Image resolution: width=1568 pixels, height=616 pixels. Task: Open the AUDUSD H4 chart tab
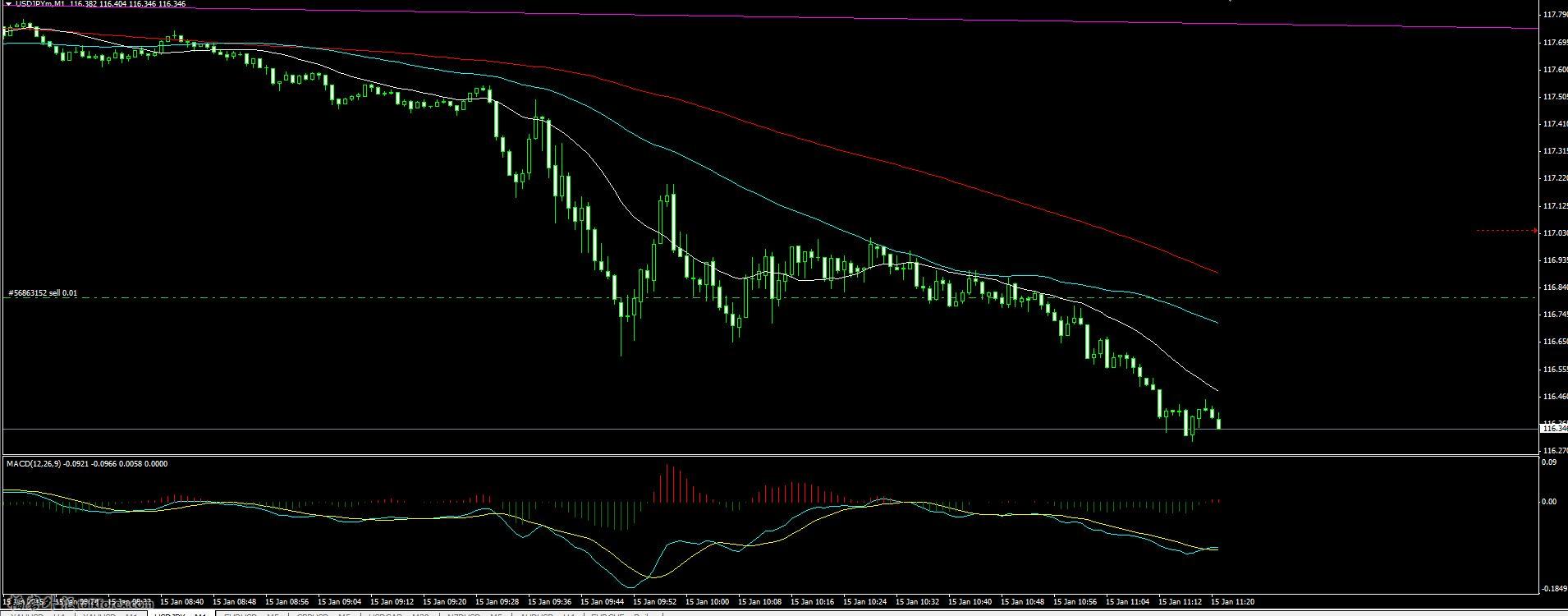click(549, 613)
